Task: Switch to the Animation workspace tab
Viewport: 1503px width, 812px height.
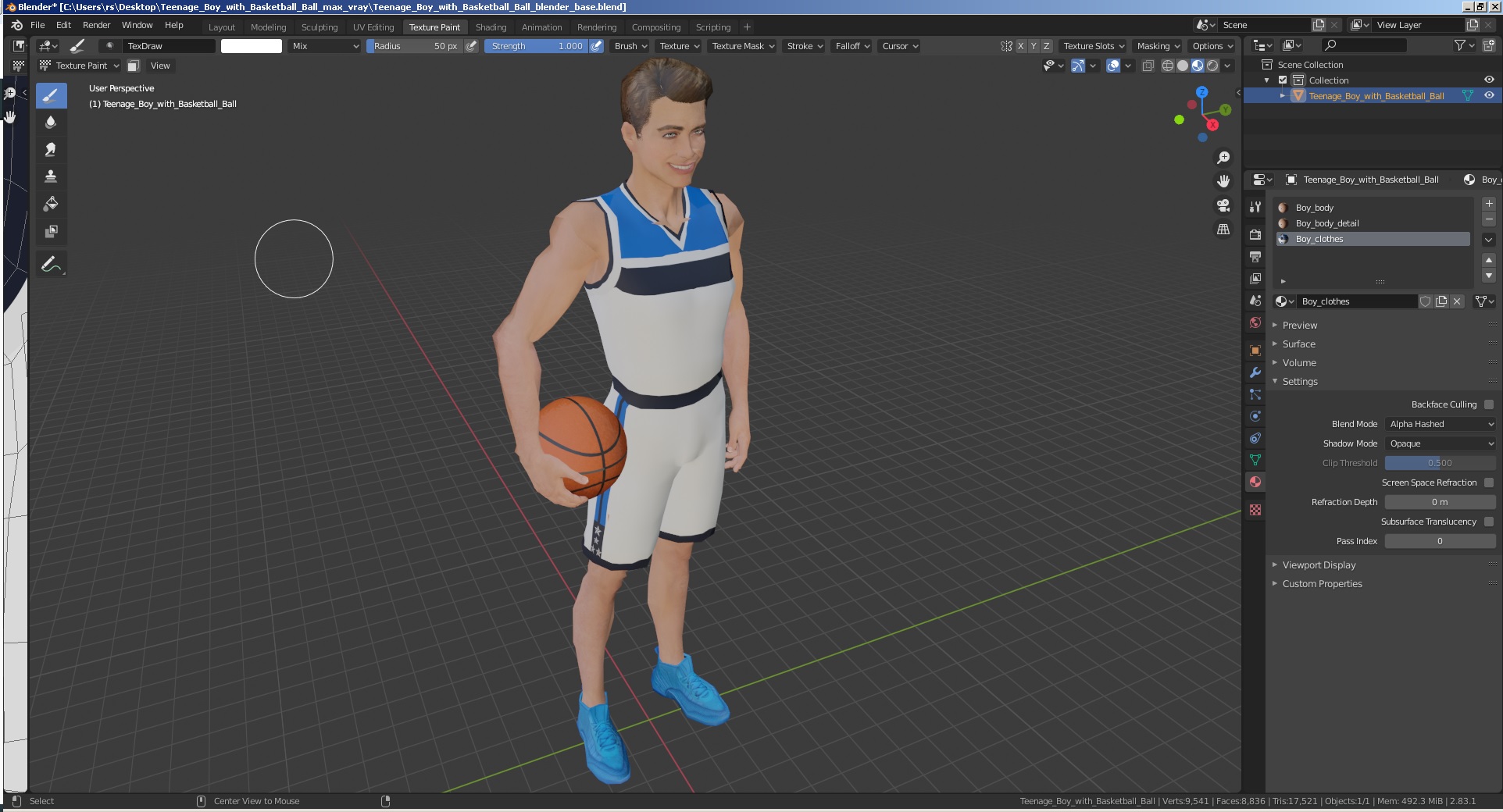Action: [541, 27]
